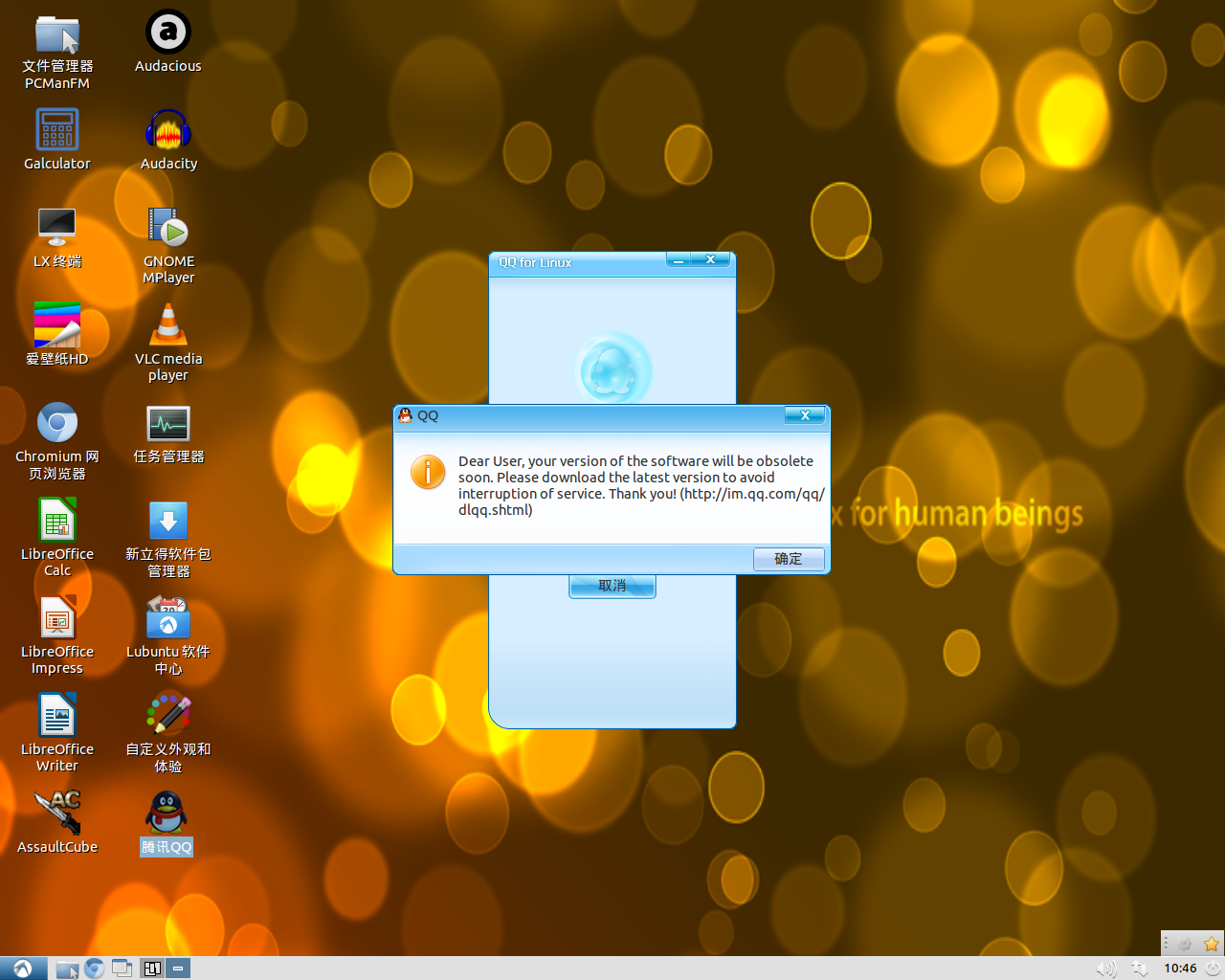Launch Audacious from the desktop

pos(168,33)
